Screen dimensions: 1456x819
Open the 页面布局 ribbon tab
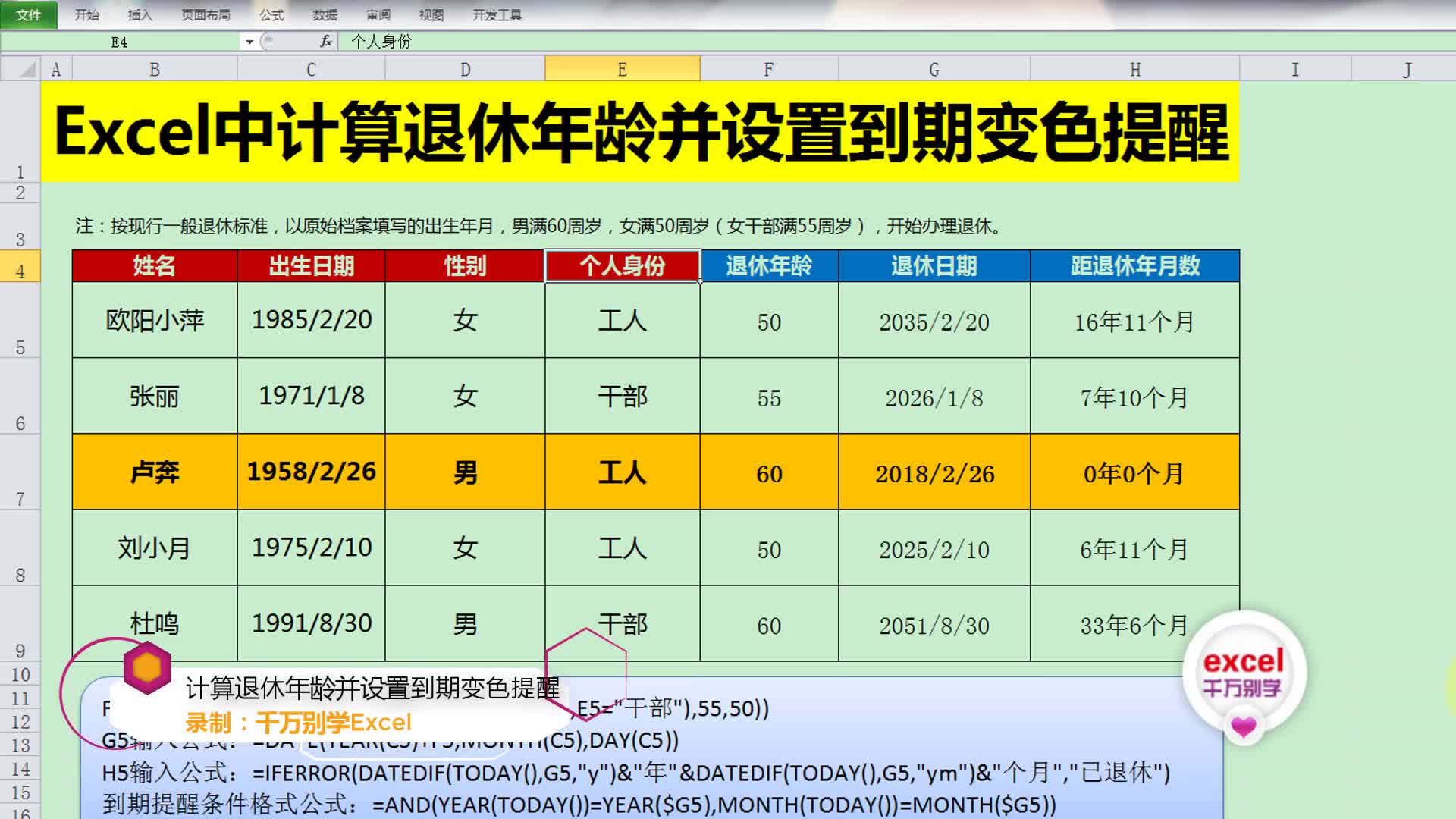[x=206, y=15]
